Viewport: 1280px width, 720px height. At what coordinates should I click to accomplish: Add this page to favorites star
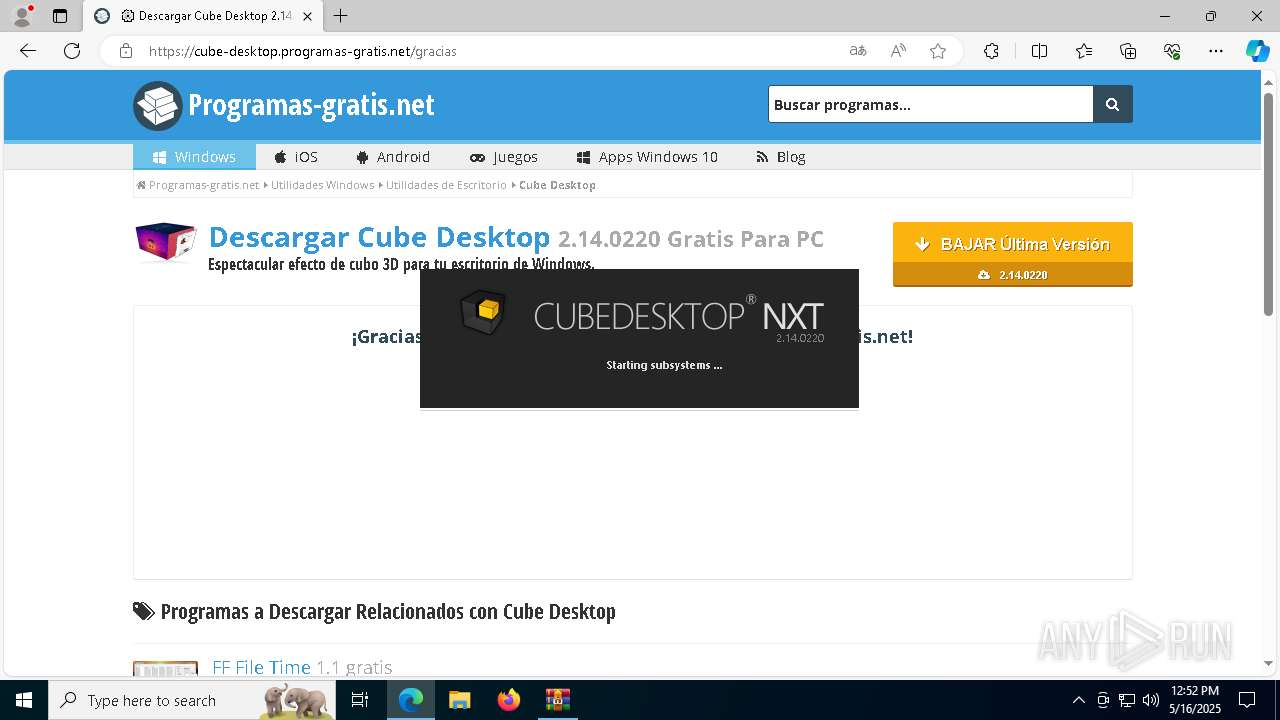(x=938, y=51)
